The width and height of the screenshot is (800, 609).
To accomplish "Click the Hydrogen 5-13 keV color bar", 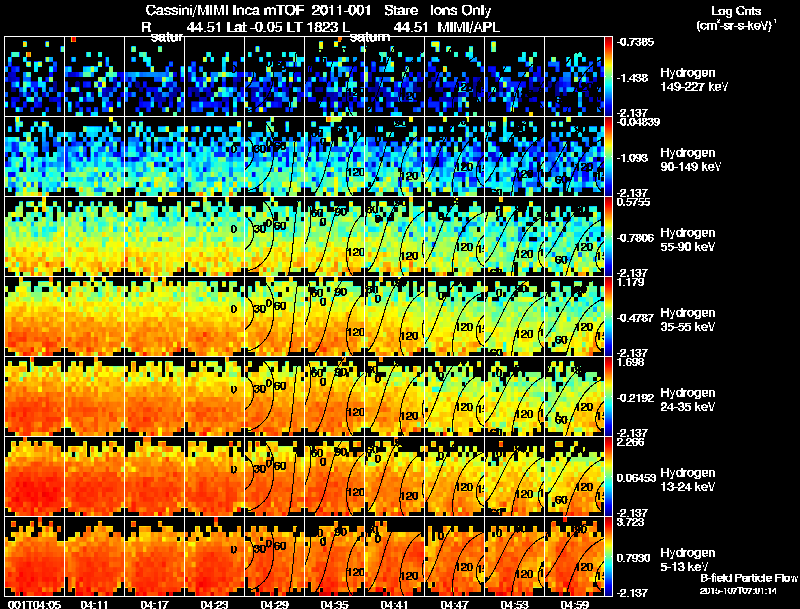I will (x=608, y=556).
